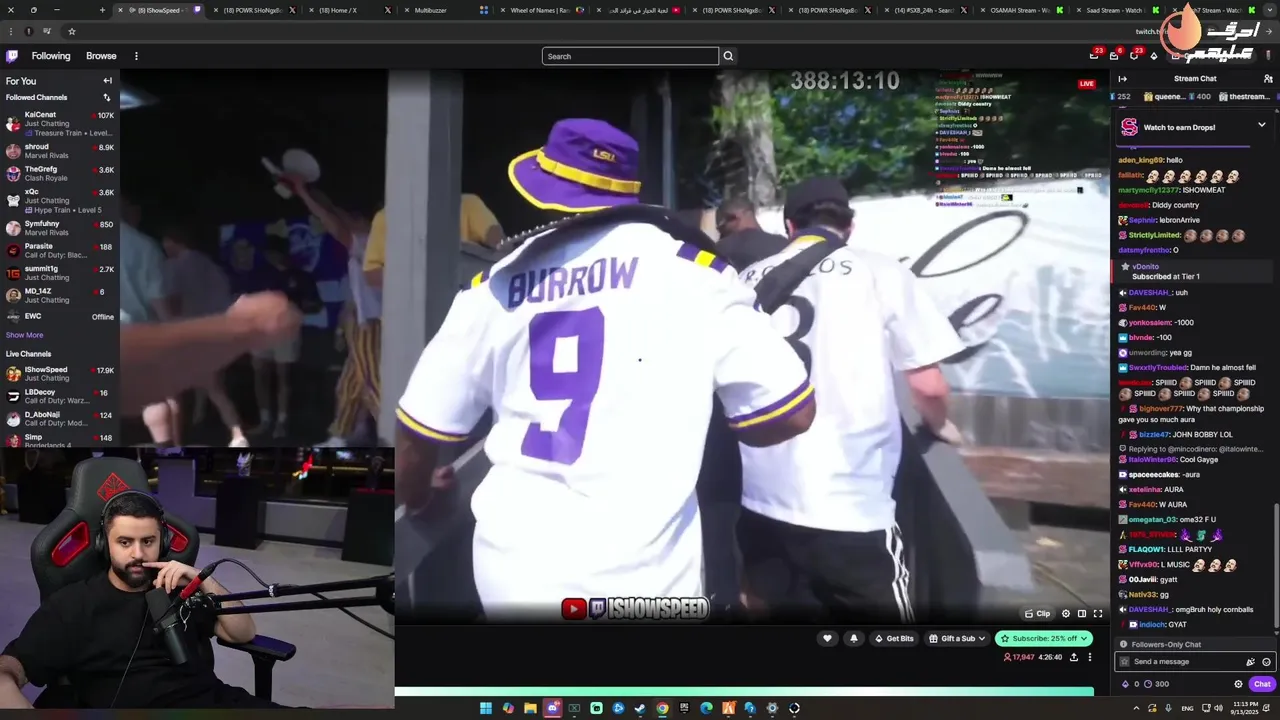This screenshot has height=720, width=1280.
Task: Click the Twitch search field
Action: point(630,56)
